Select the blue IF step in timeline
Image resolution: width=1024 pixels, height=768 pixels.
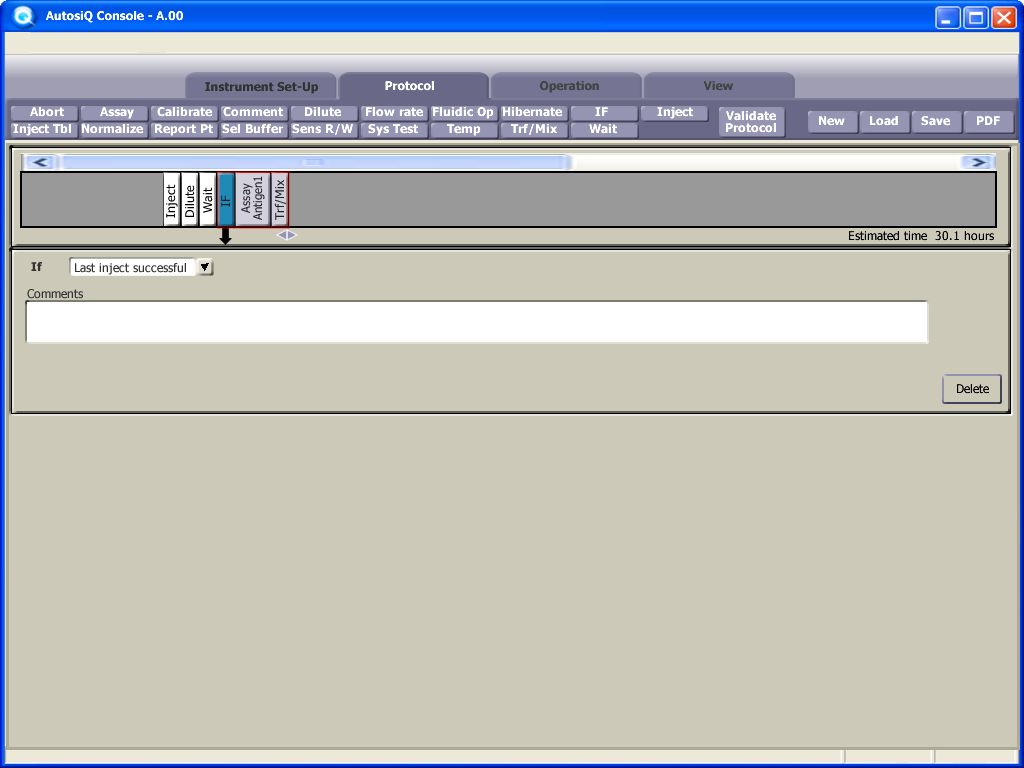(226, 200)
